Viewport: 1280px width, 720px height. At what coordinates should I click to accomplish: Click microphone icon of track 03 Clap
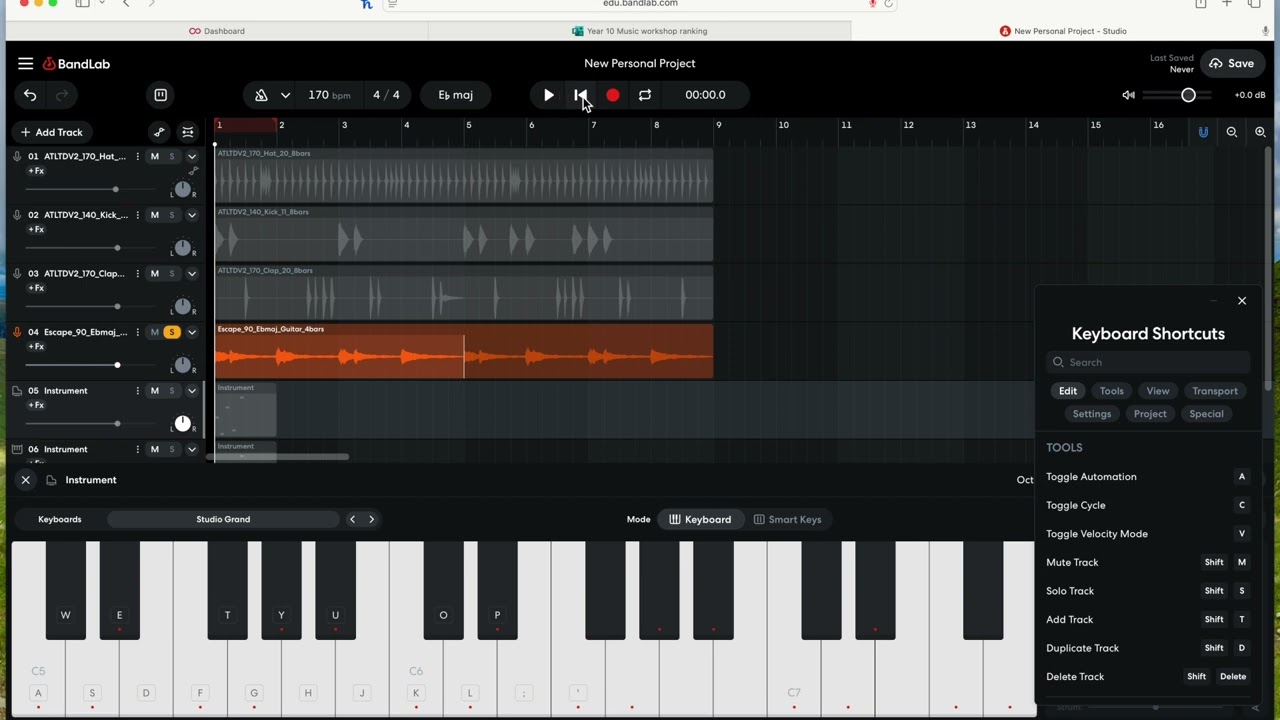point(17,273)
